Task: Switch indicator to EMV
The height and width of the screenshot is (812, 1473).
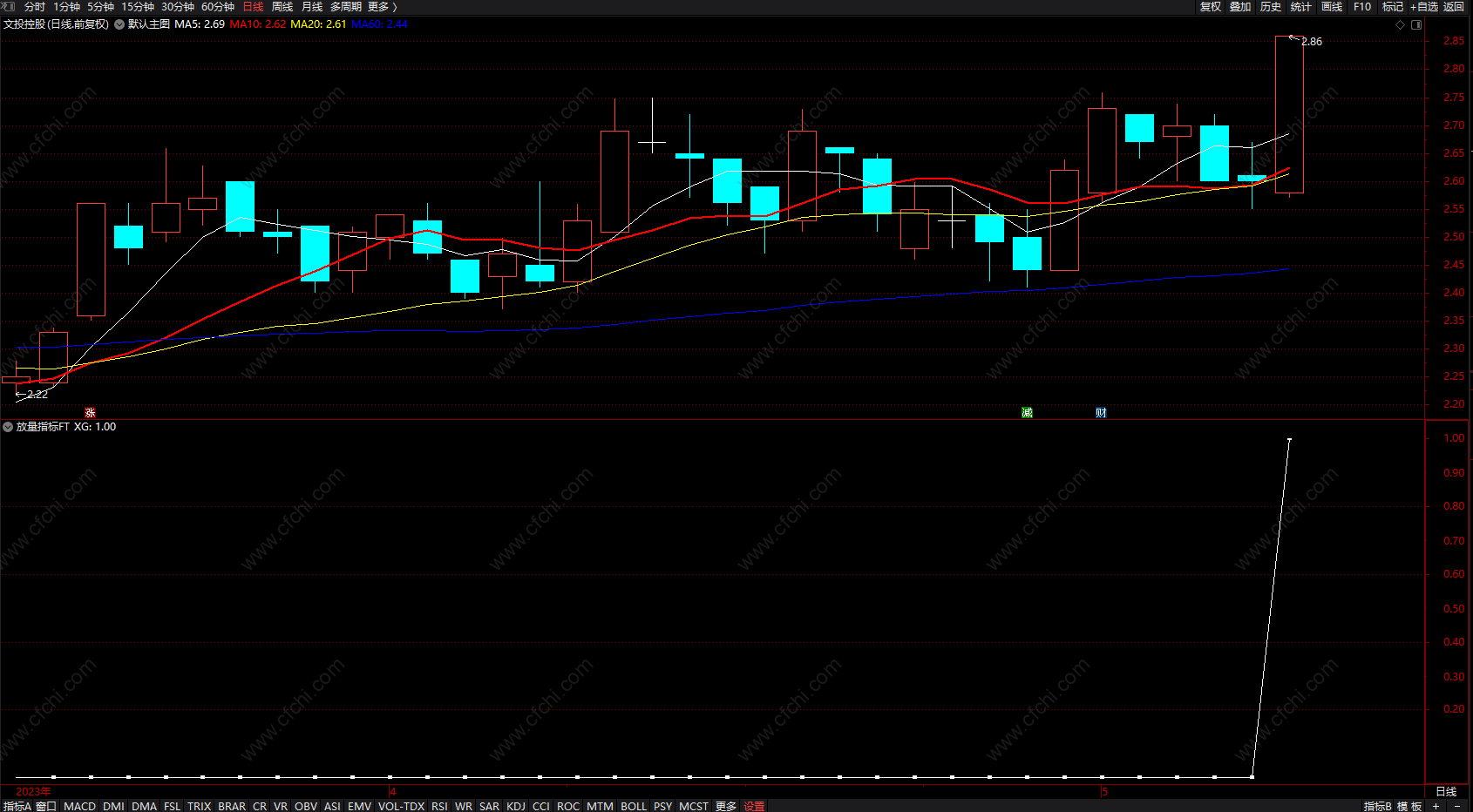Action: click(359, 806)
